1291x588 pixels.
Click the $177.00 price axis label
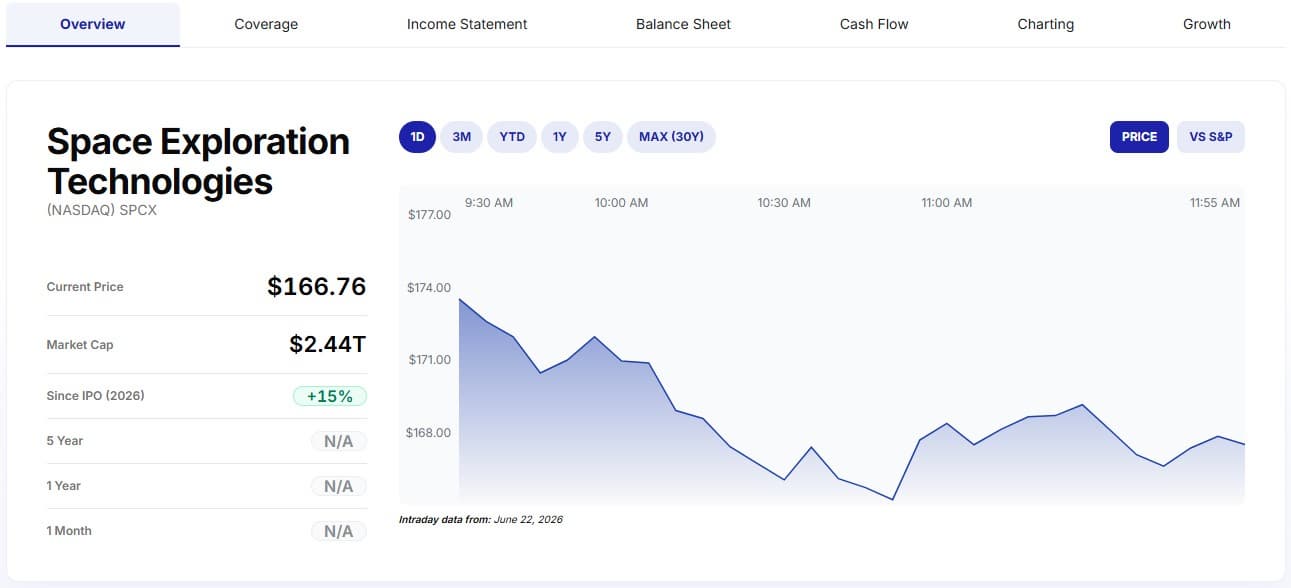tap(430, 215)
